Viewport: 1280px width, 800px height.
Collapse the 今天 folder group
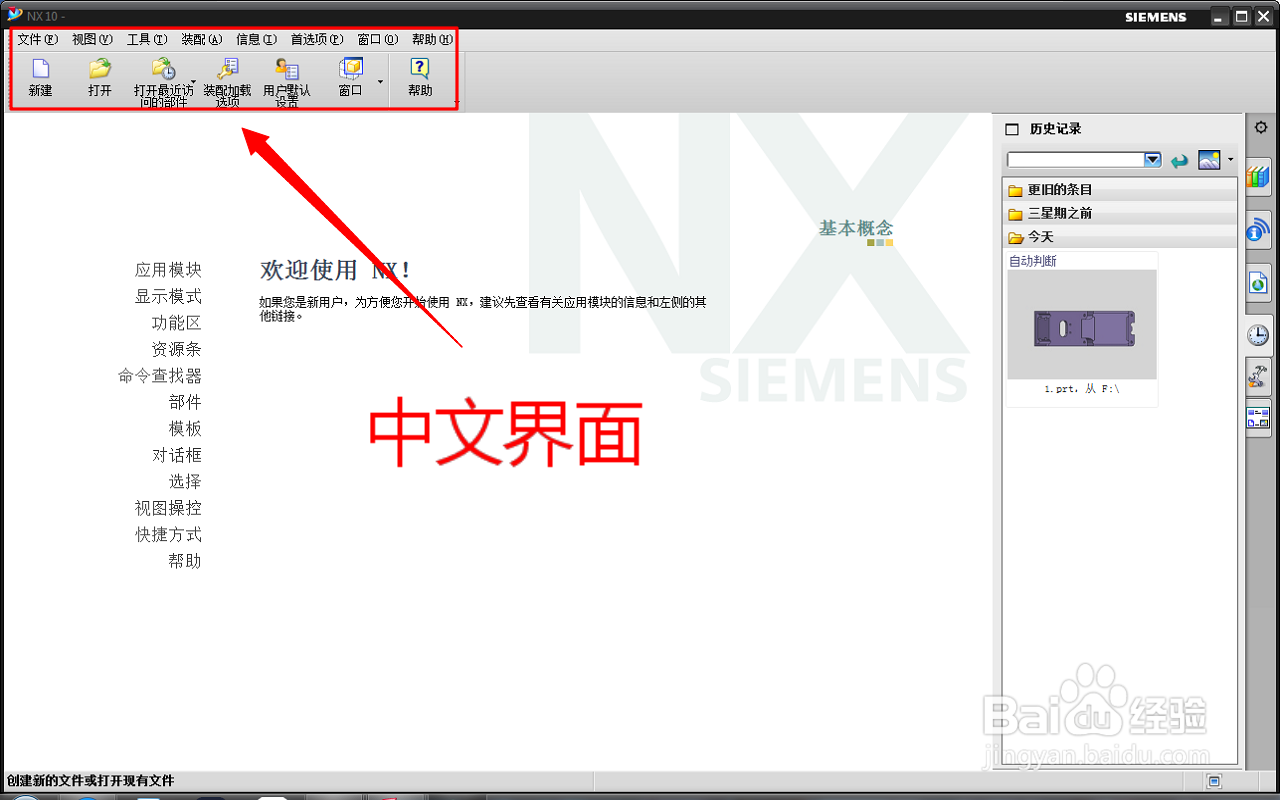point(1120,237)
